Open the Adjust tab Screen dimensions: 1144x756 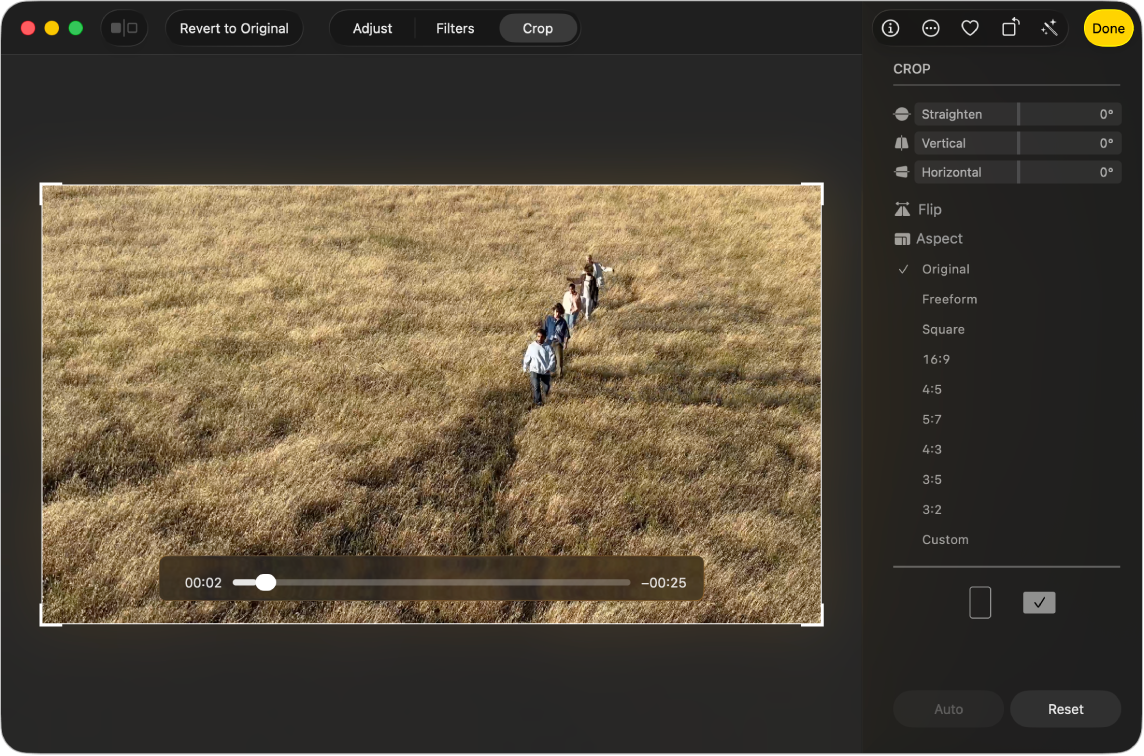pyautogui.click(x=373, y=28)
